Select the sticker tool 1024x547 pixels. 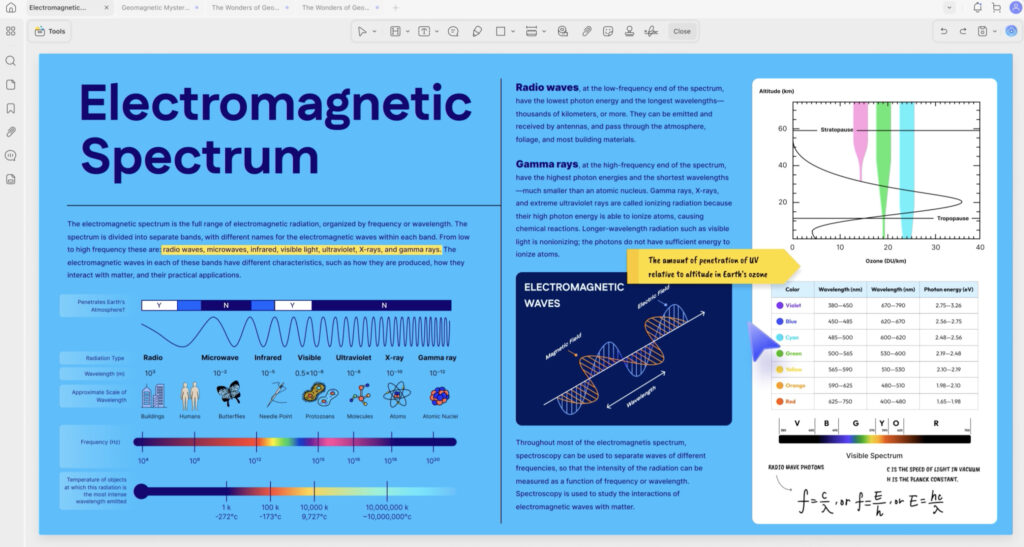click(608, 31)
